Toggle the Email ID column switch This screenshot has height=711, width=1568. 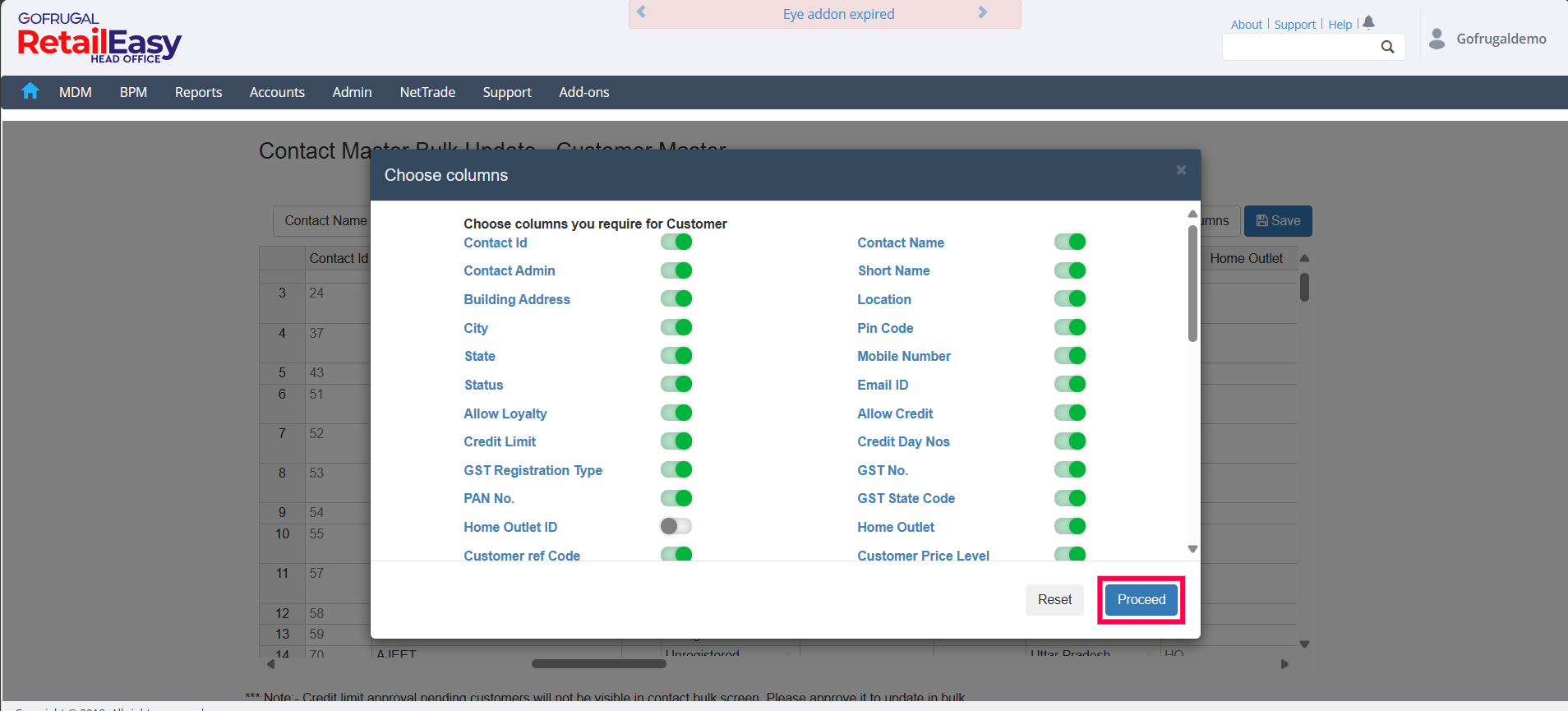pyautogui.click(x=1070, y=384)
